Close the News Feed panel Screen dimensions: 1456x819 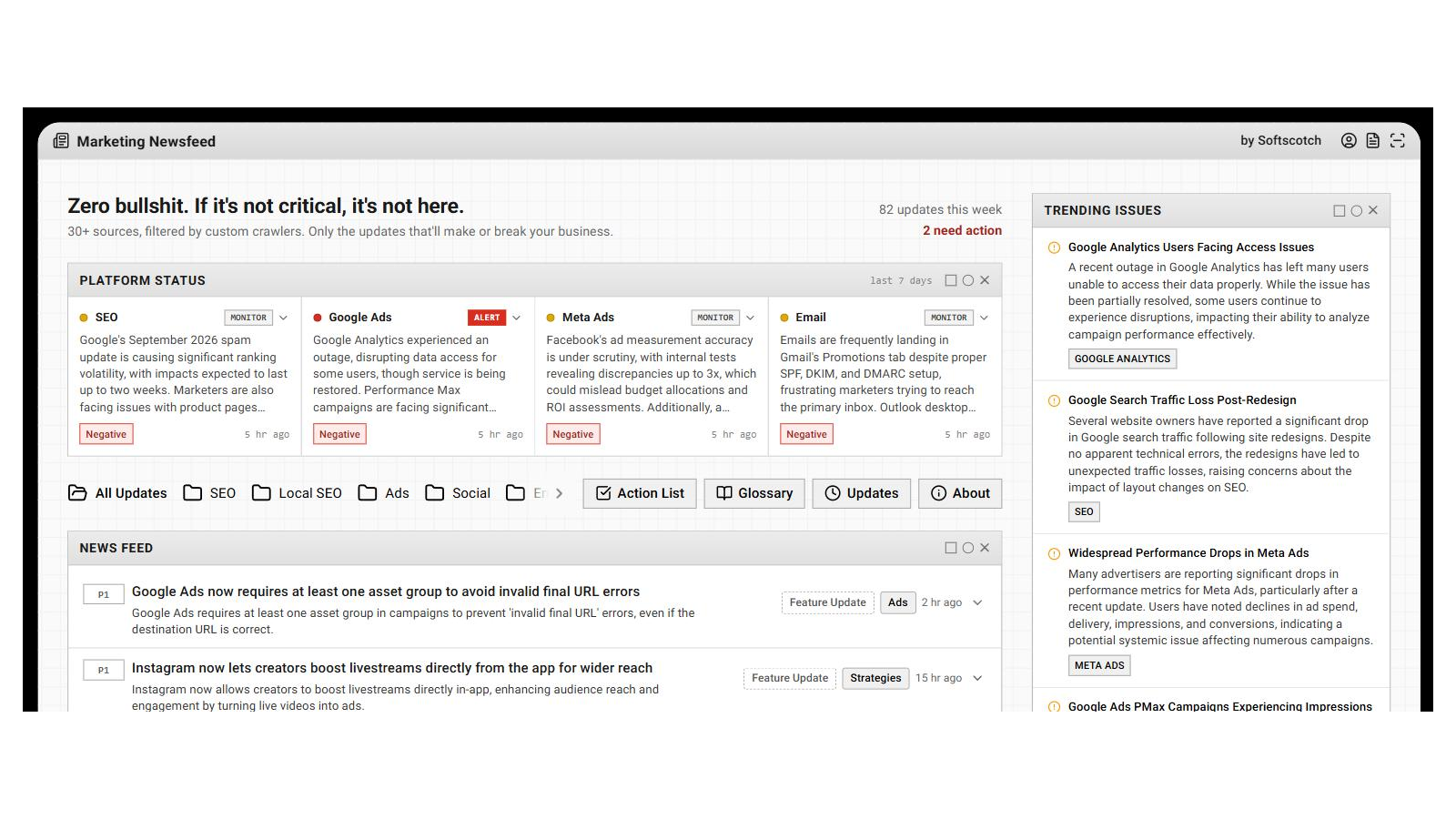click(x=985, y=548)
